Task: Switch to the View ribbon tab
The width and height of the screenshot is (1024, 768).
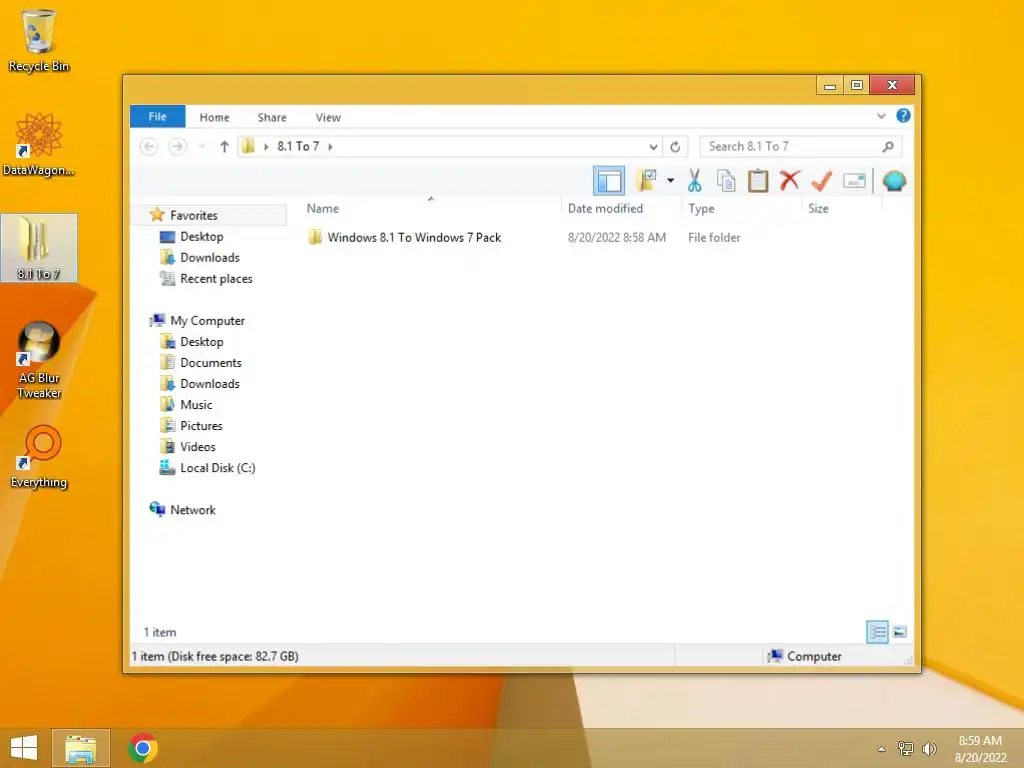Action: (328, 118)
